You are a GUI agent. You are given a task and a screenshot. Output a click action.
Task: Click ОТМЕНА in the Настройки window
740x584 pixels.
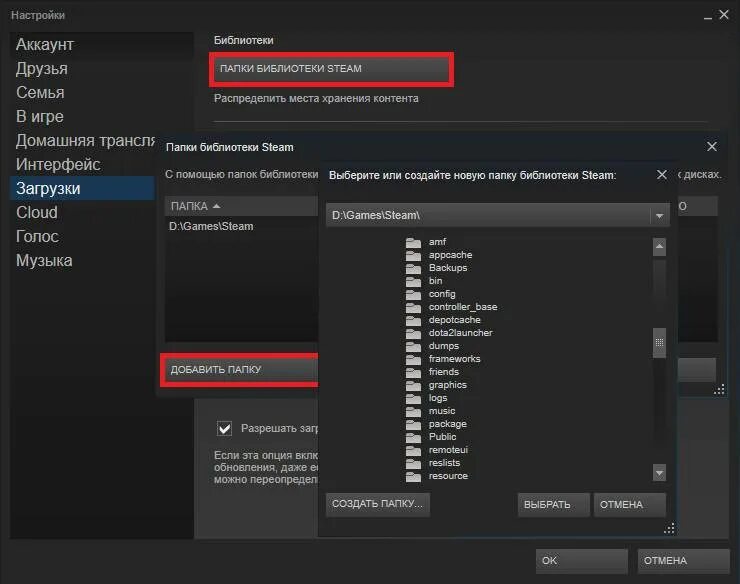(x=683, y=561)
